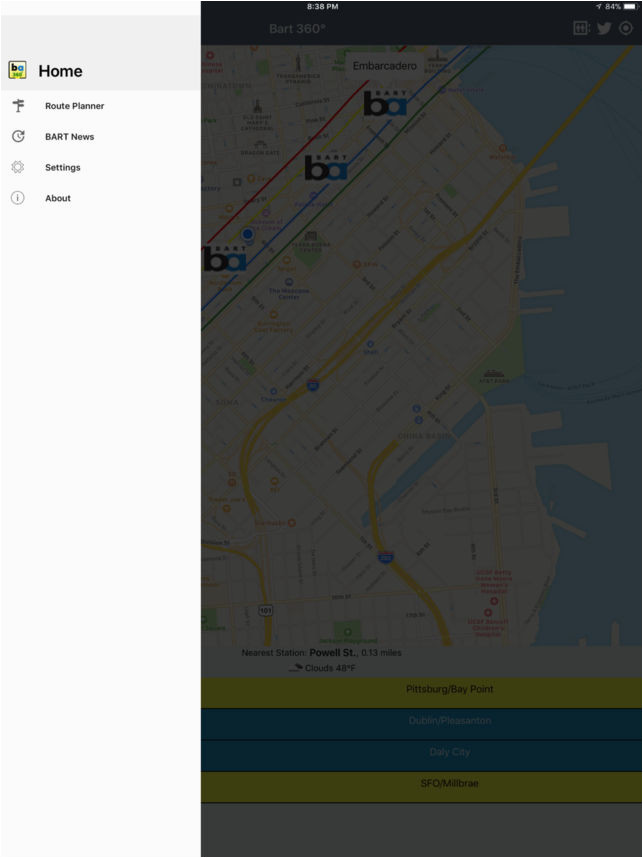643x858 pixels.
Task: Tap the 8:38 PM clock in status bar
Action: coord(322,7)
